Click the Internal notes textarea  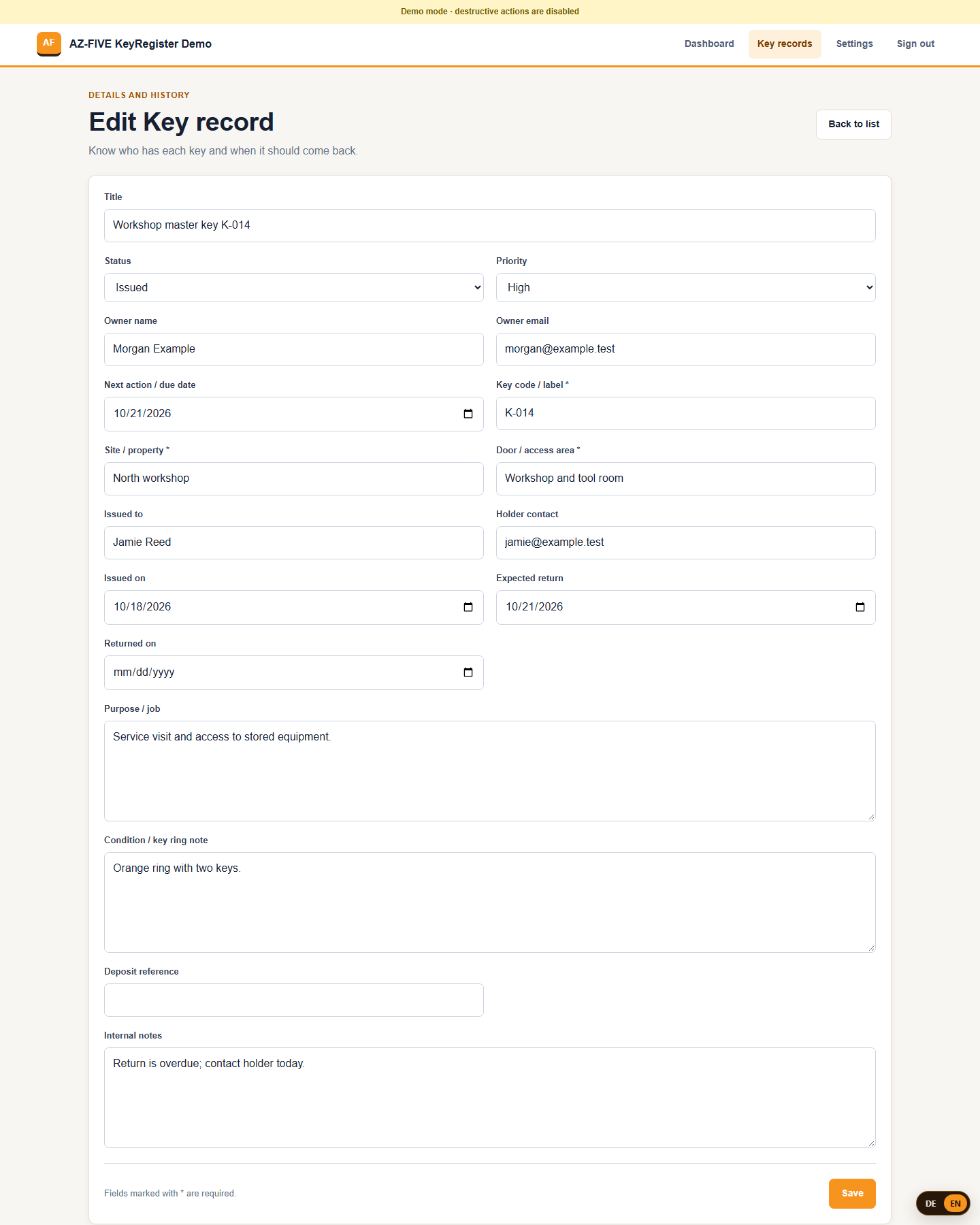490,1098
